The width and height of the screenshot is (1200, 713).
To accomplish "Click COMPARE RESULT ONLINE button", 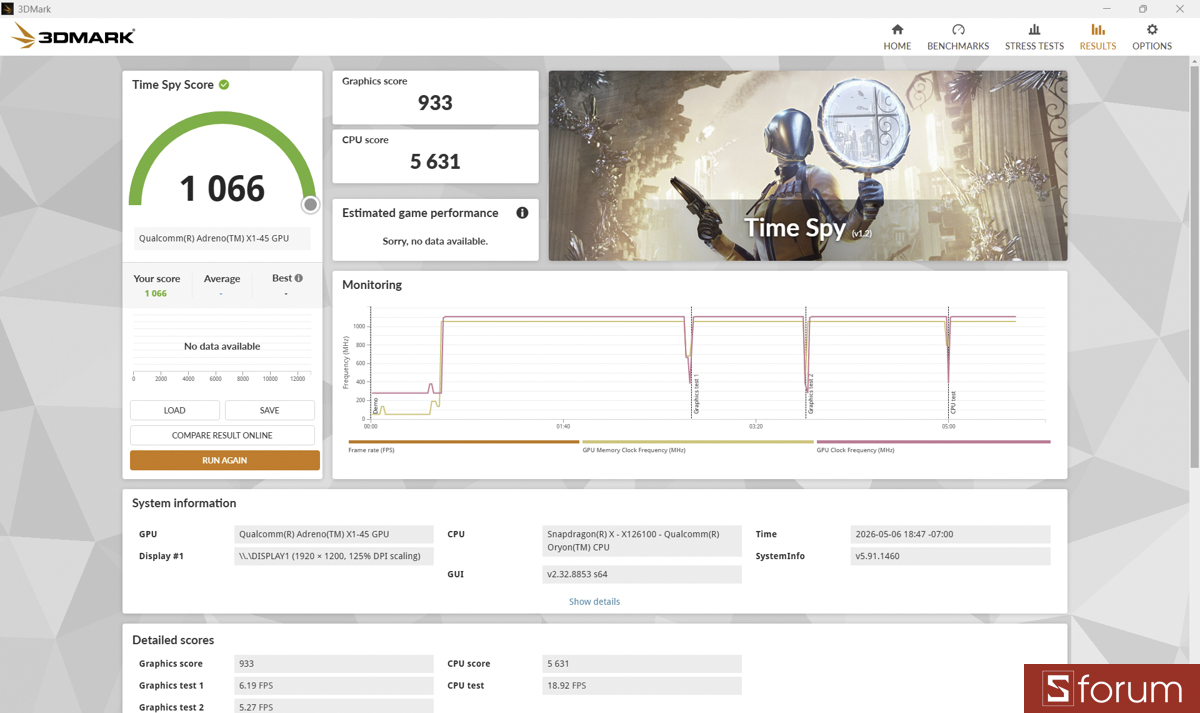I will click(x=222, y=435).
